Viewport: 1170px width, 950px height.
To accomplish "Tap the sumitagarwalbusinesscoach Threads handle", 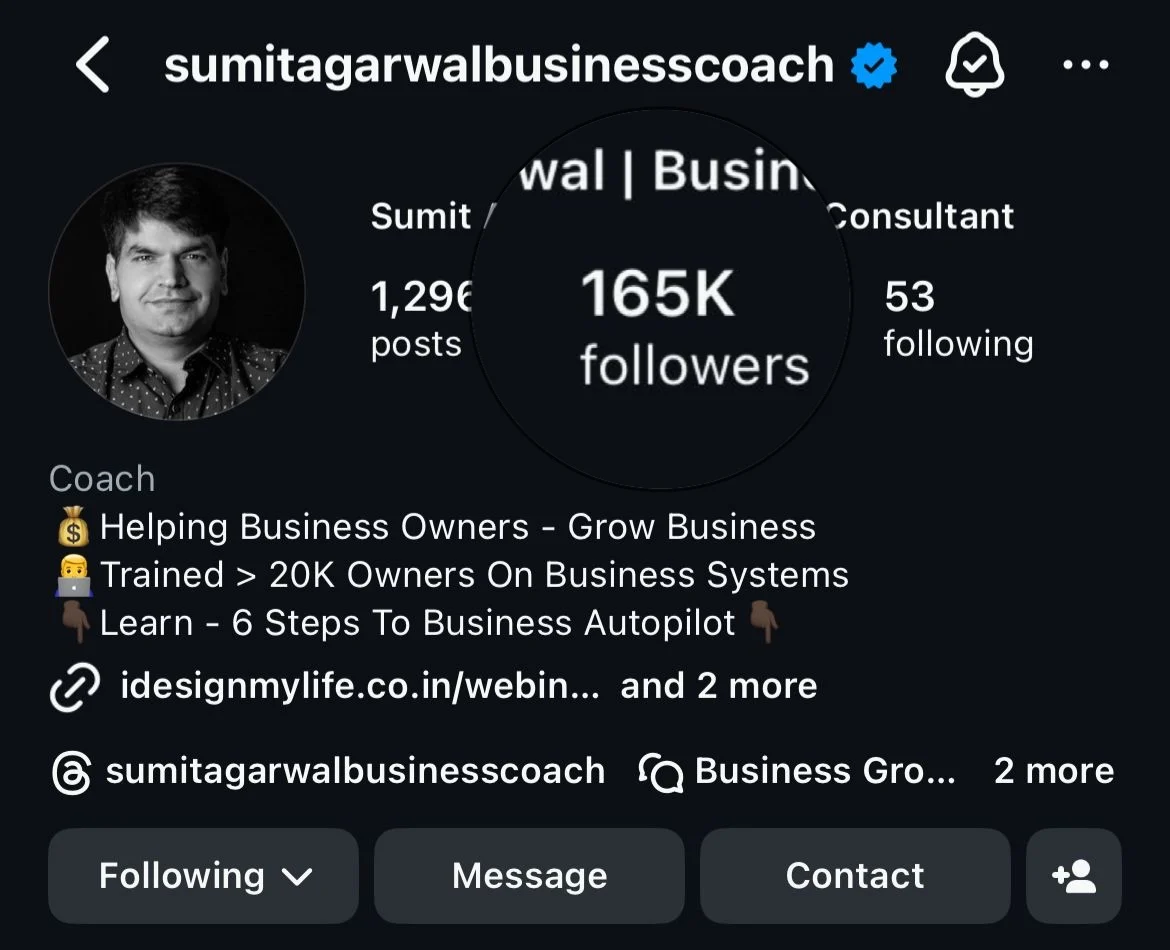I will (x=355, y=771).
